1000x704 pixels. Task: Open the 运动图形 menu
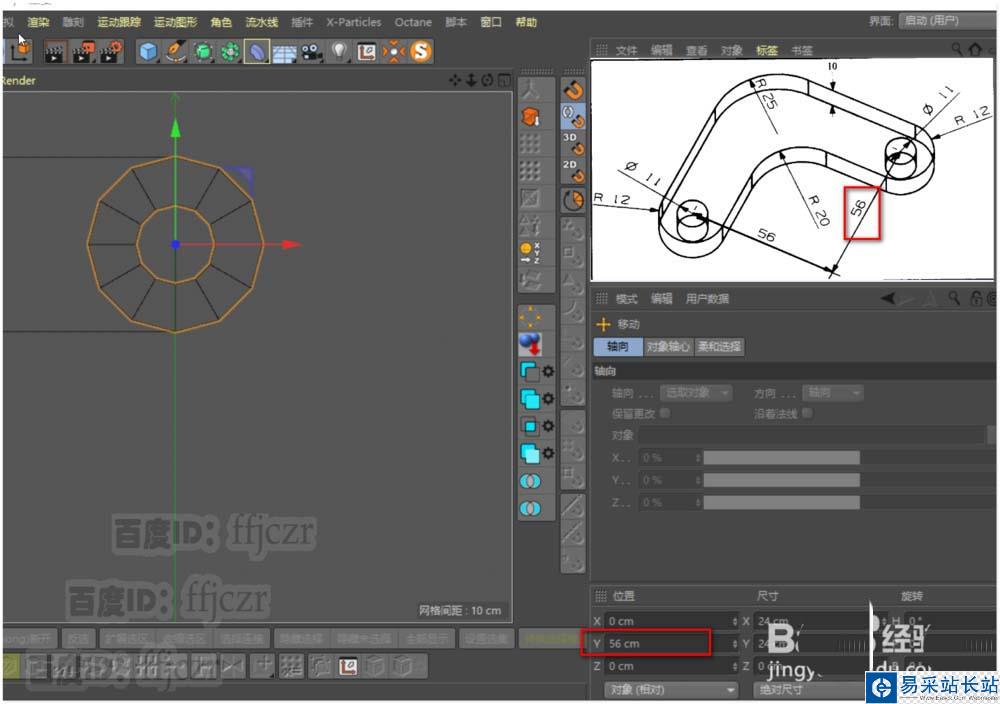(175, 22)
